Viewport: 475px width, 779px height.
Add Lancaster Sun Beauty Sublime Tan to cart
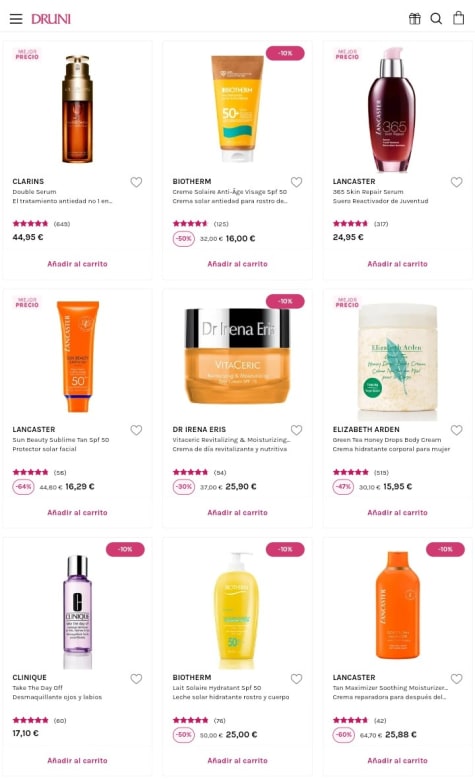78,512
